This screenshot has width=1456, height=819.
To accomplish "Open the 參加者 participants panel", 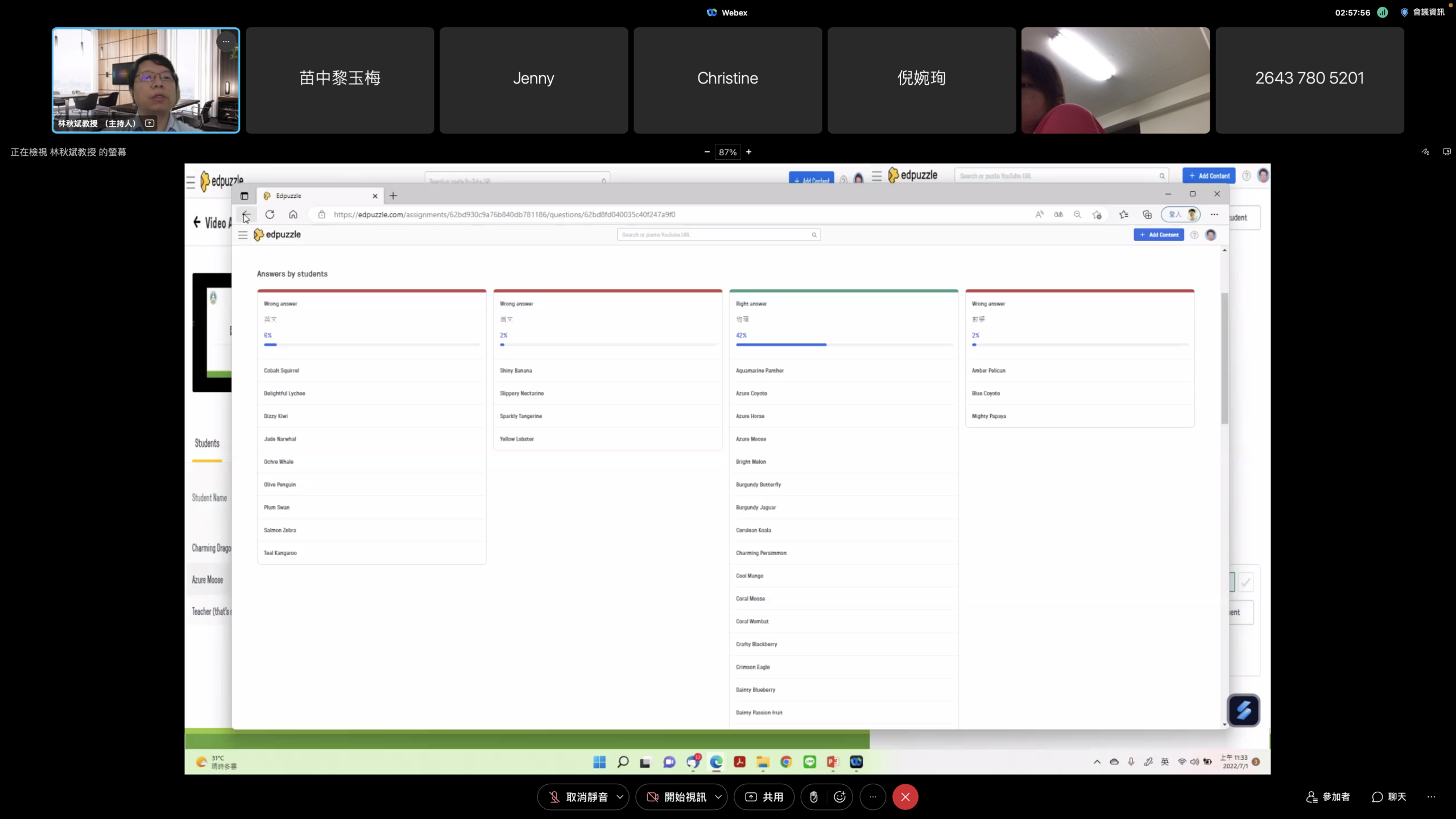I will coord(1328,797).
